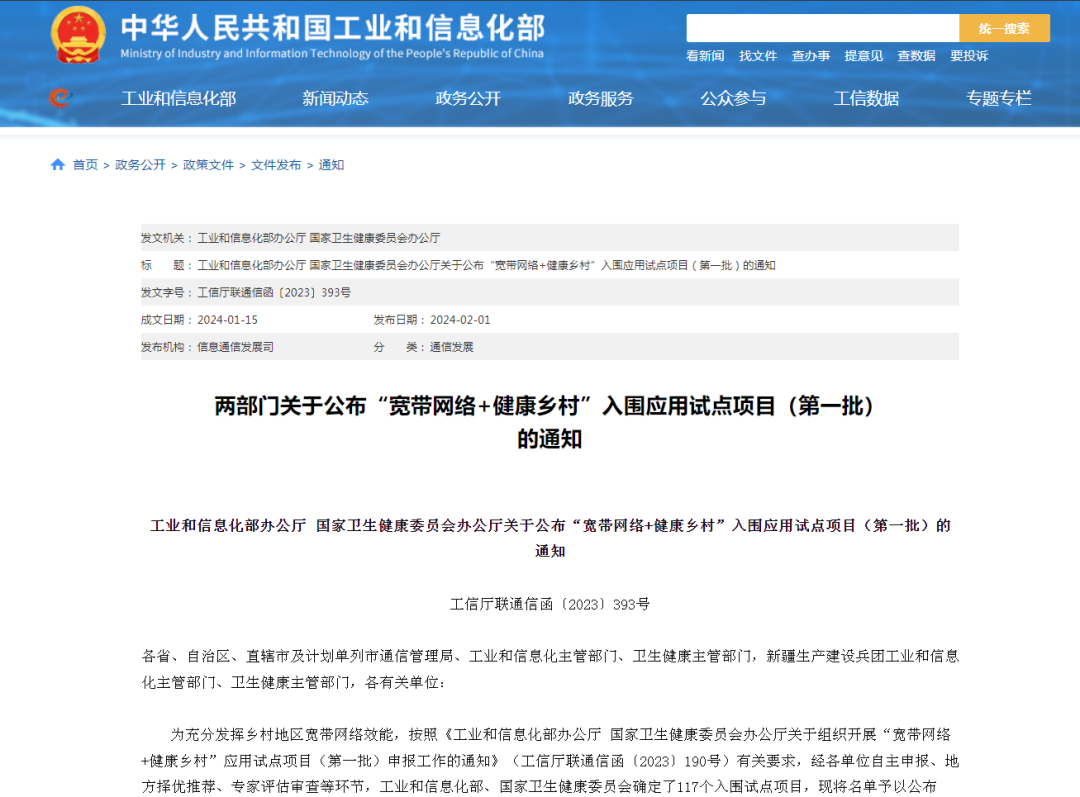Image resolution: width=1080 pixels, height=797 pixels.
Task: Open the 政务公开 navigation menu
Action: (468, 98)
